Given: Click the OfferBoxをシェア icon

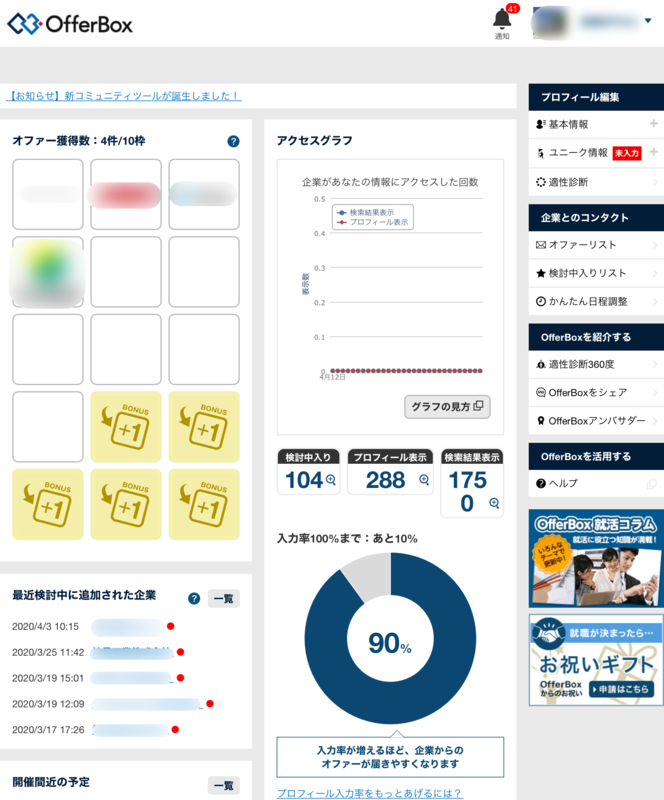Looking at the screenshot, I should 541,392.
